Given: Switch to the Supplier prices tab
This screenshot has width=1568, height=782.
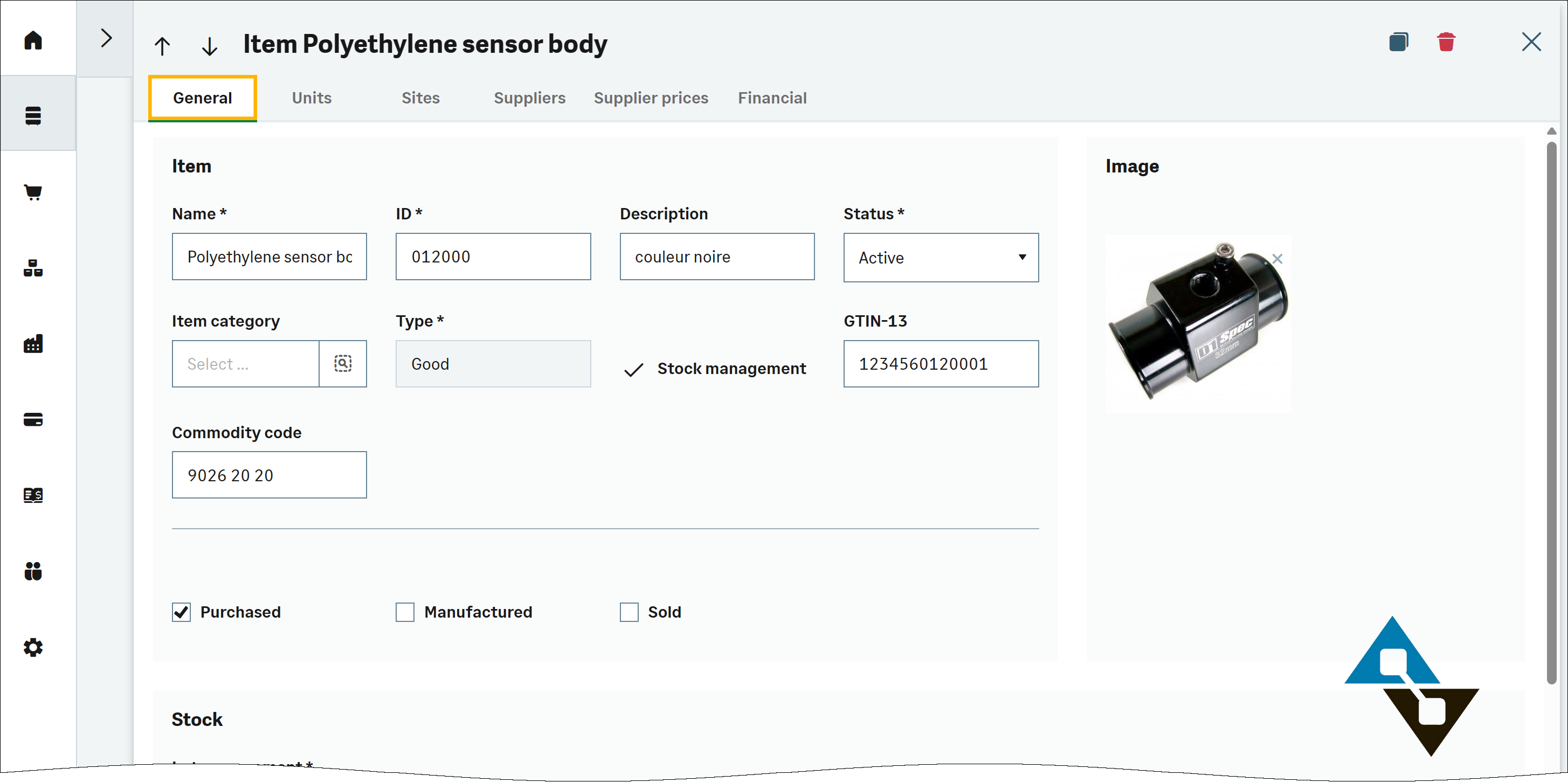Looking at the screenshot, I should [x=651, y=98].
